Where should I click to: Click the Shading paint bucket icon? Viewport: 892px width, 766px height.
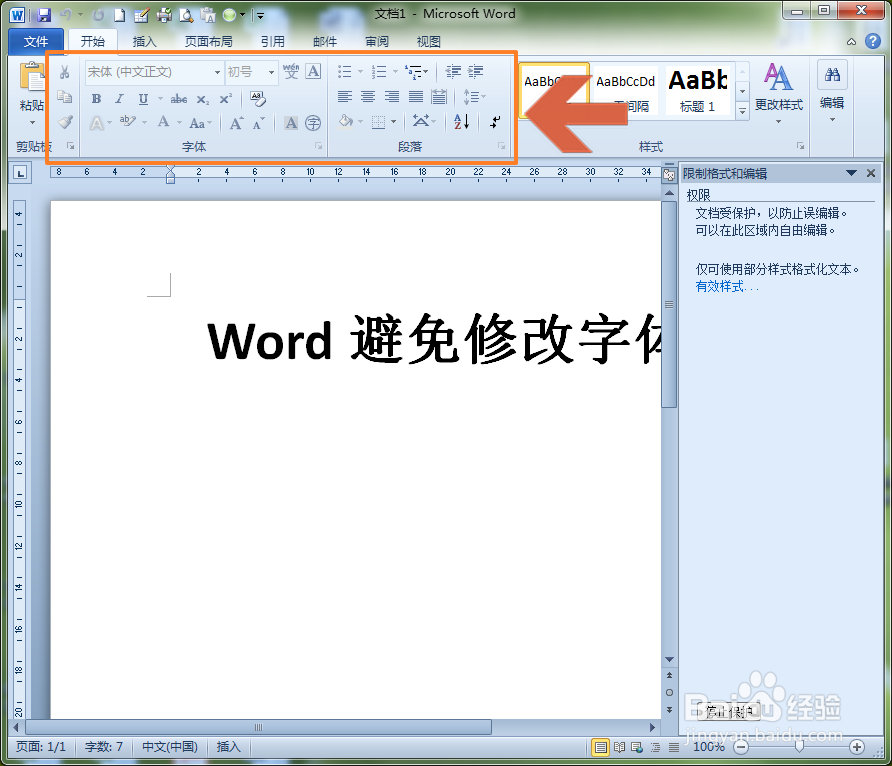(x=346, y=121)
